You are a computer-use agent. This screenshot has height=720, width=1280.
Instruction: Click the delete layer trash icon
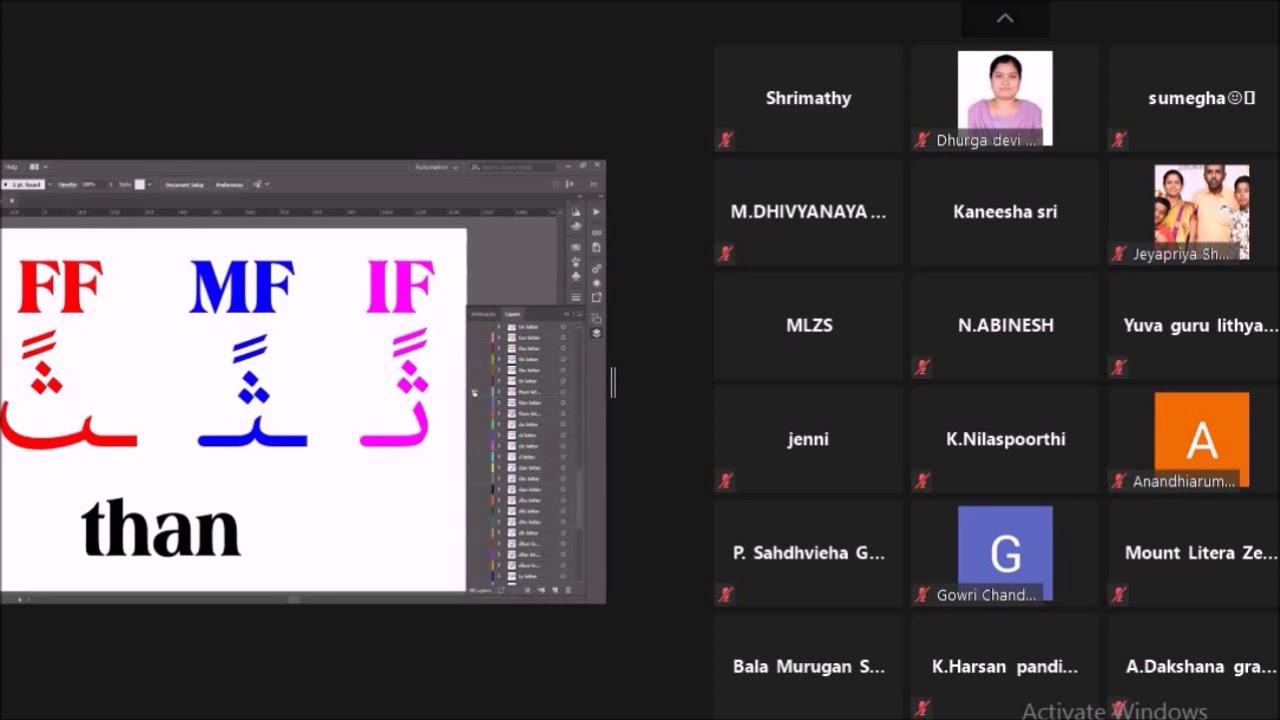[568, 590]
